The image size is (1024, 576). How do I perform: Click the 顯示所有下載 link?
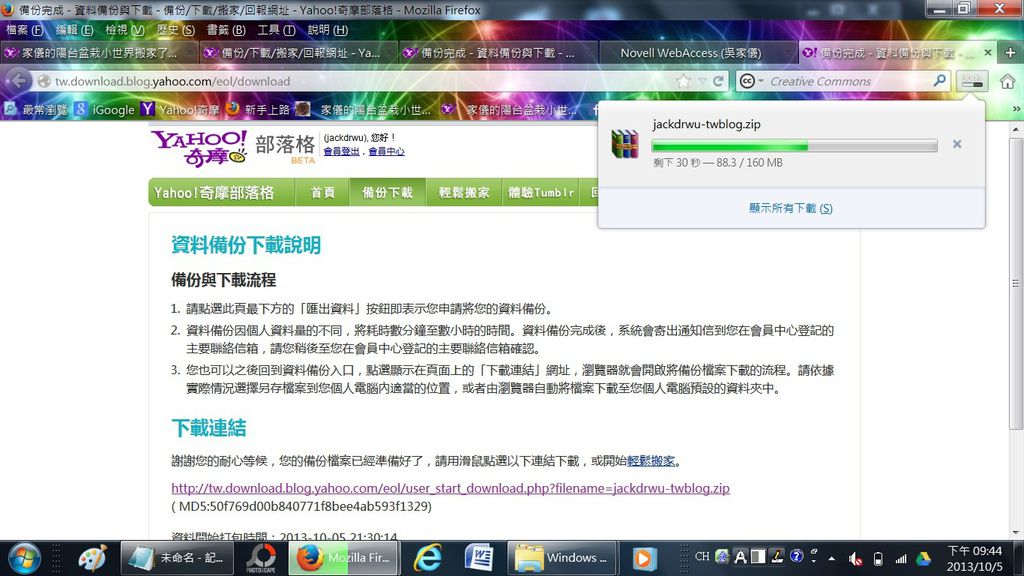coord(790,208)
